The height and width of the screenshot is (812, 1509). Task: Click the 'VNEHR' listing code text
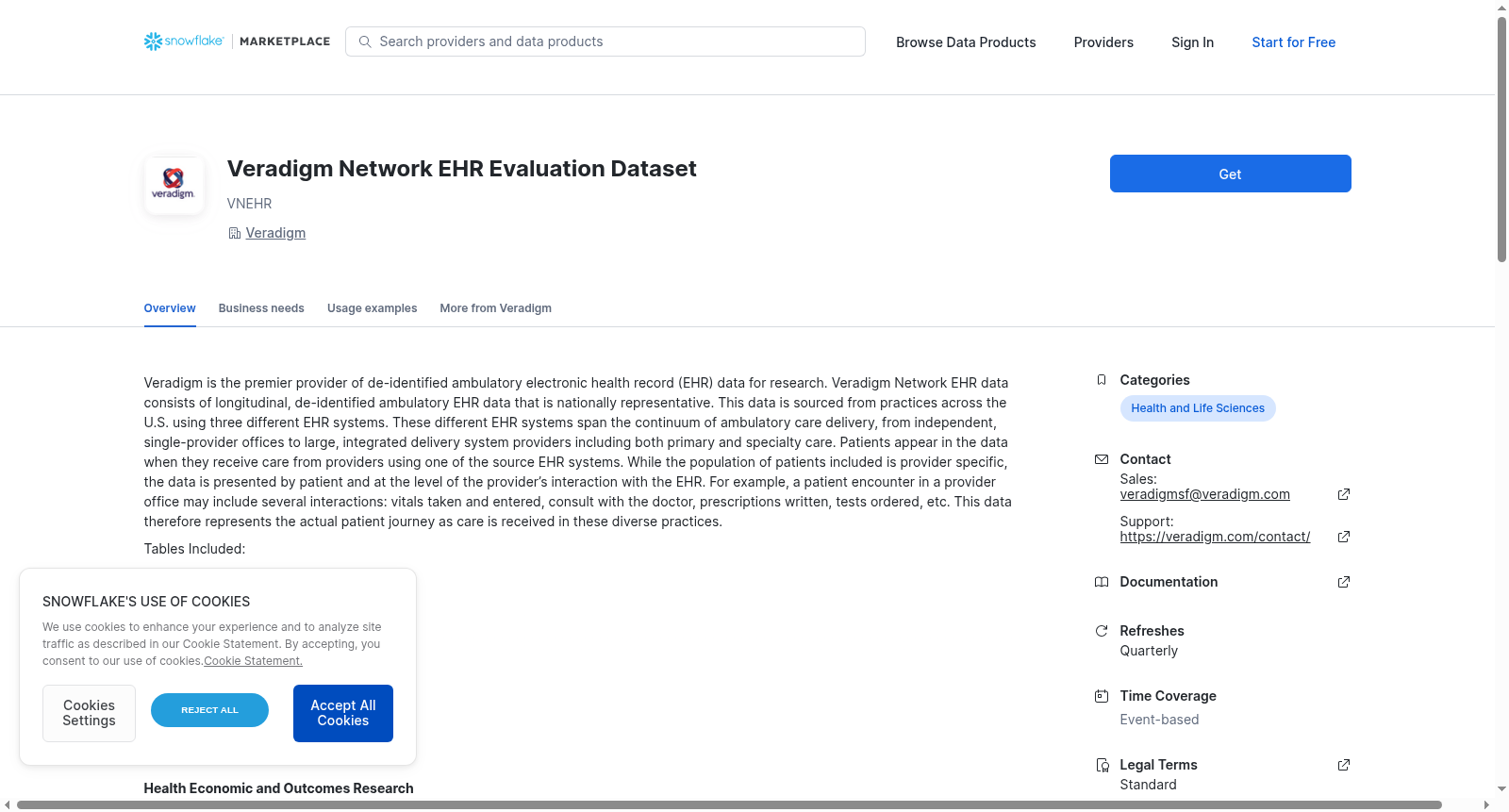tap(249, 204)
